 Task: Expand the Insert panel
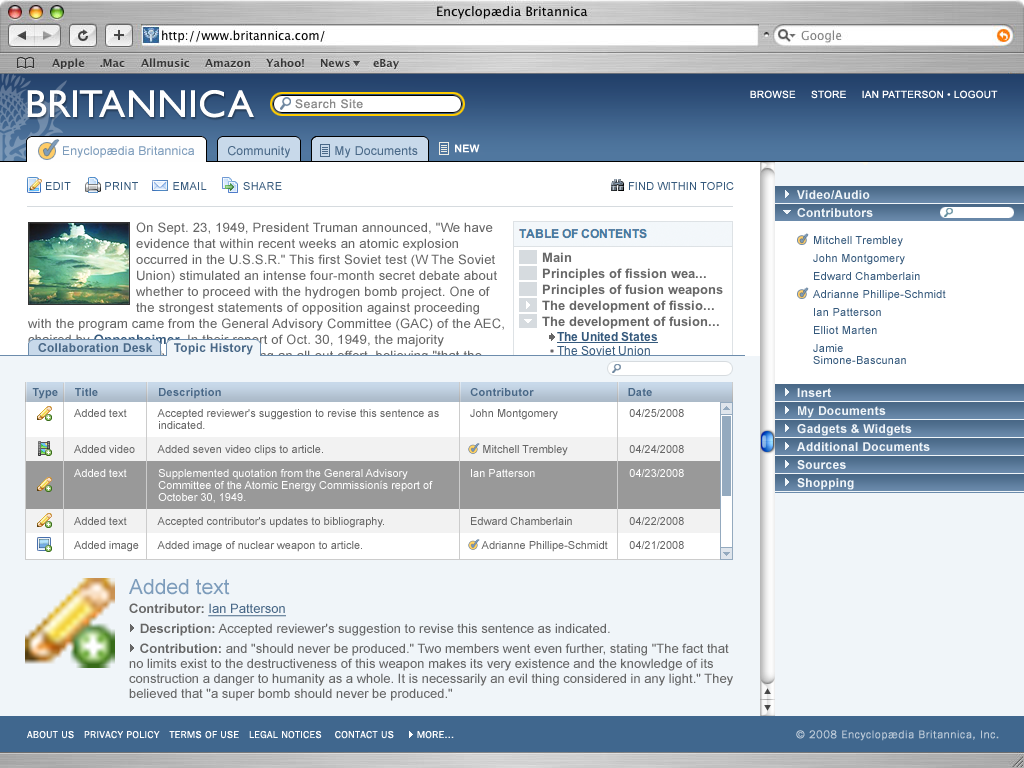tap(787, 392)
